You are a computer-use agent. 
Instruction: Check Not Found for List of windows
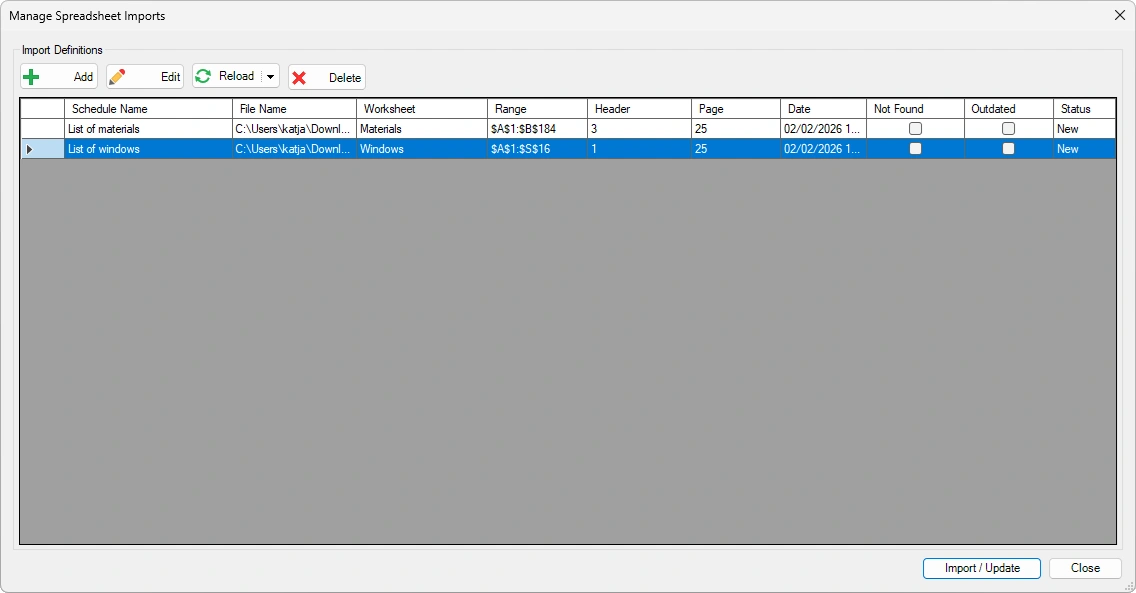point(915,148)
